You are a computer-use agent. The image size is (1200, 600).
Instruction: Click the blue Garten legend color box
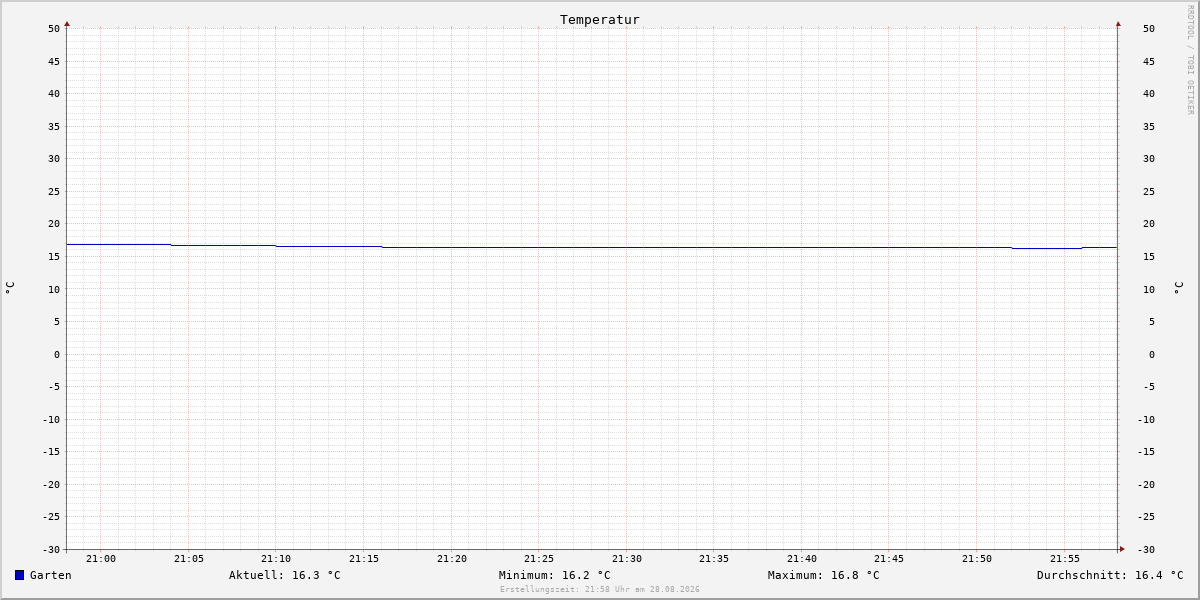coord(19,575)
